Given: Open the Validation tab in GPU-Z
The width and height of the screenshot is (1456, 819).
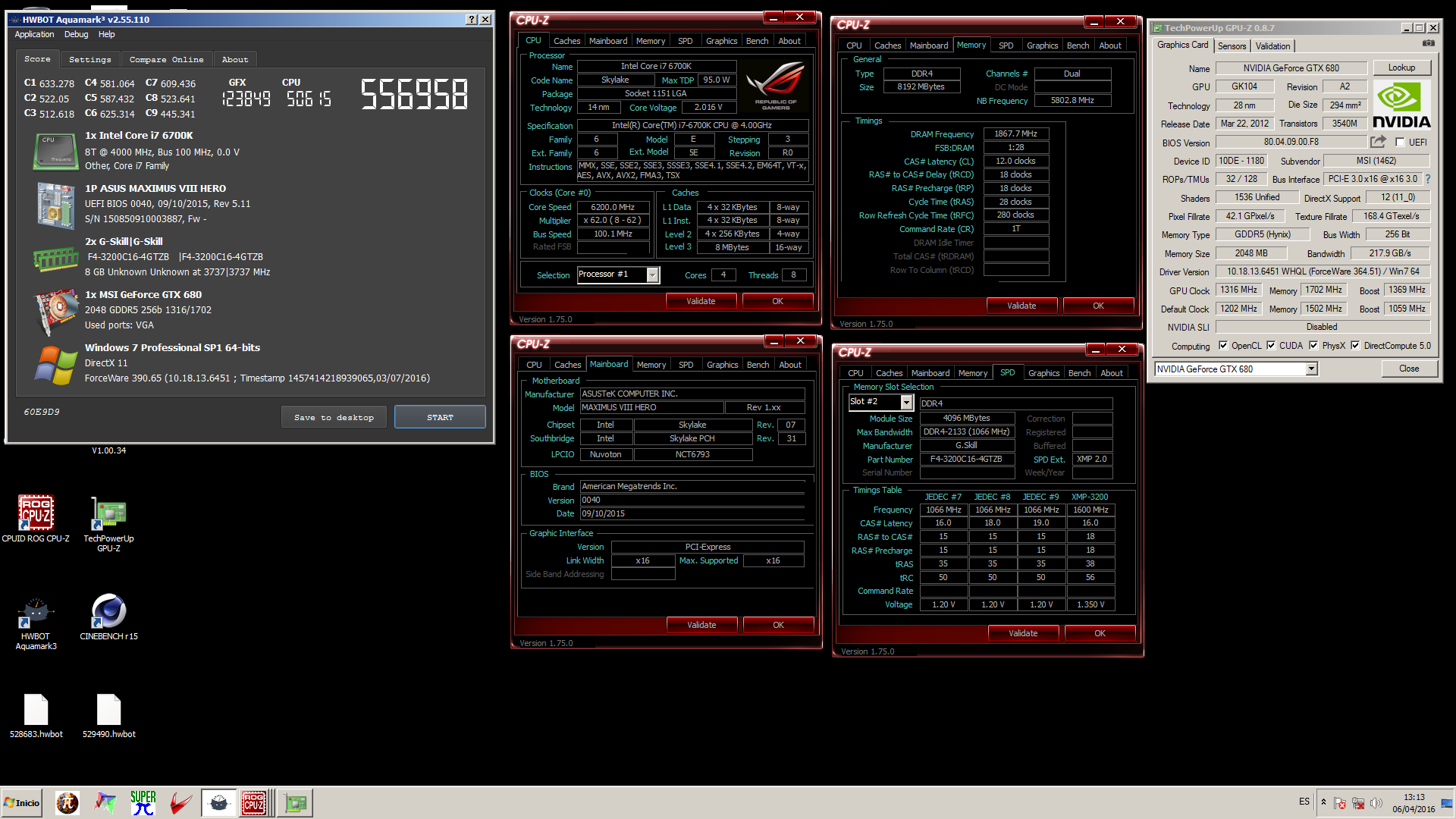Looking at the screenshot, I should pyautogui.click(x=1272, y=46).
